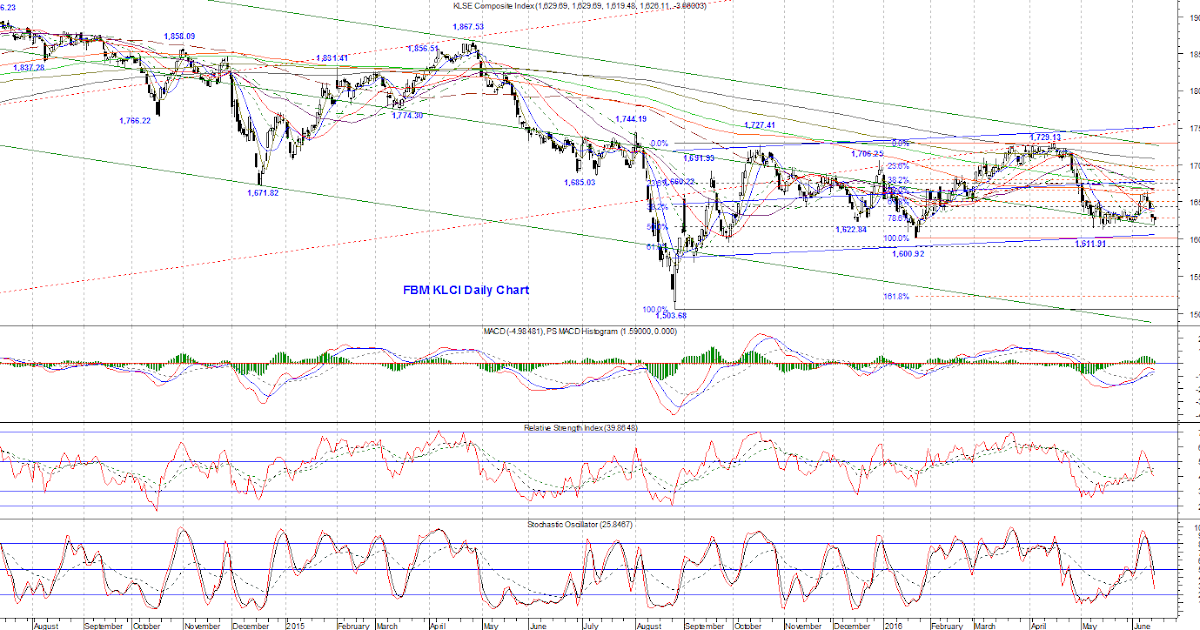
Task: Click the 2015 year label on the time axis
Action: 296,625
